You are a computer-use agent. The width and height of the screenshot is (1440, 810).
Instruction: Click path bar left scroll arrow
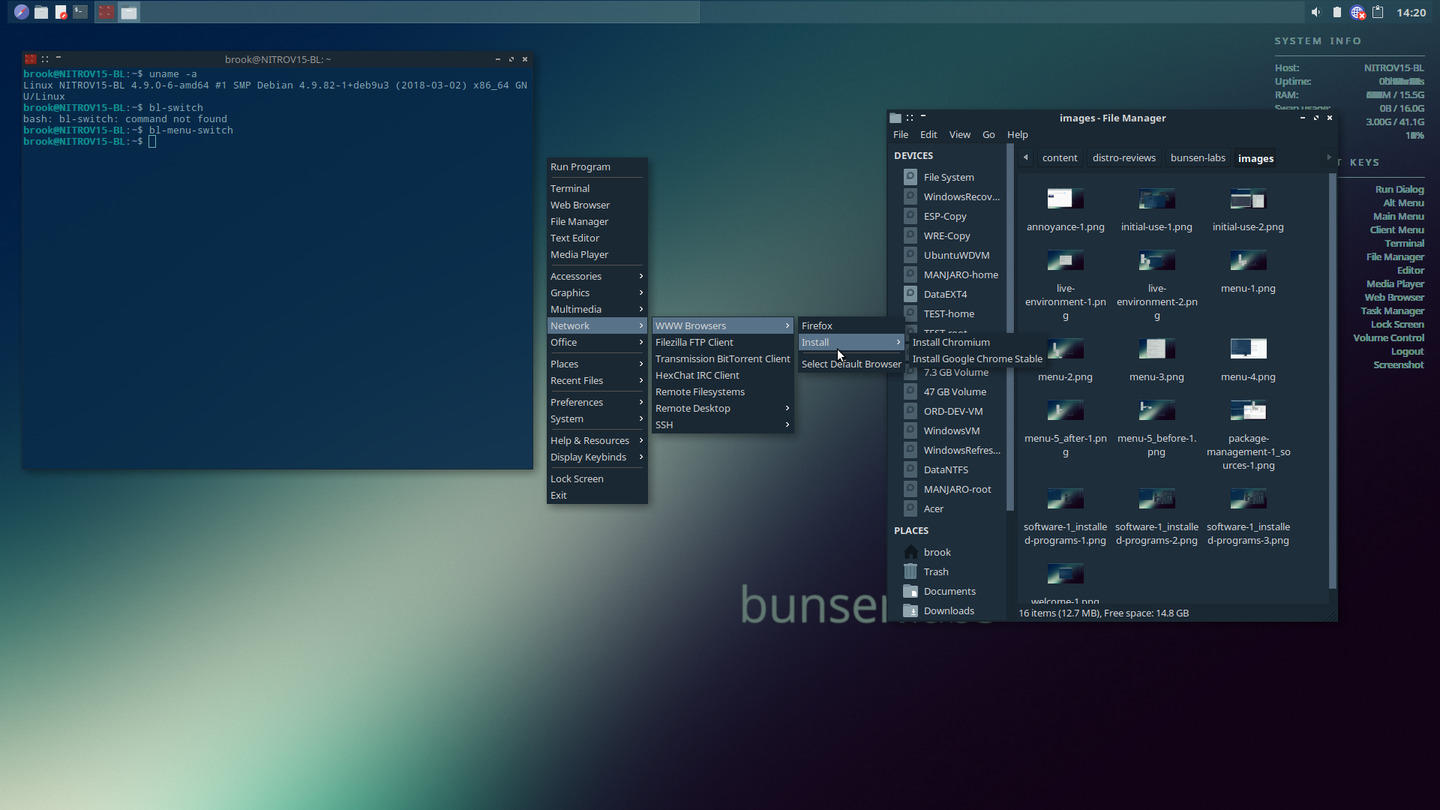(1026, 157)
